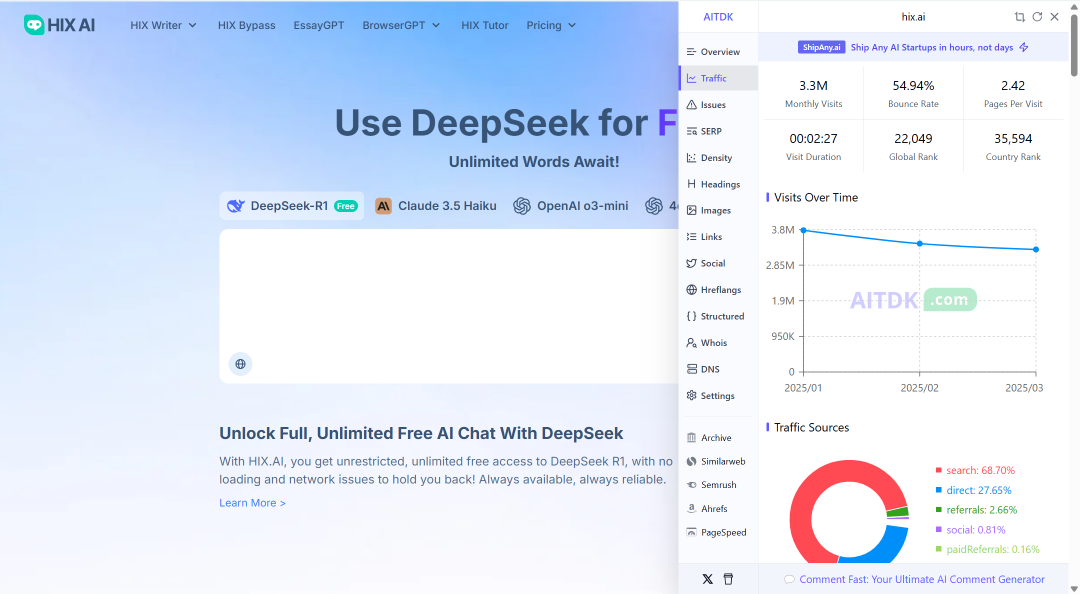Follow the Learn More link
1080x594 pixels.
(252, 503)
